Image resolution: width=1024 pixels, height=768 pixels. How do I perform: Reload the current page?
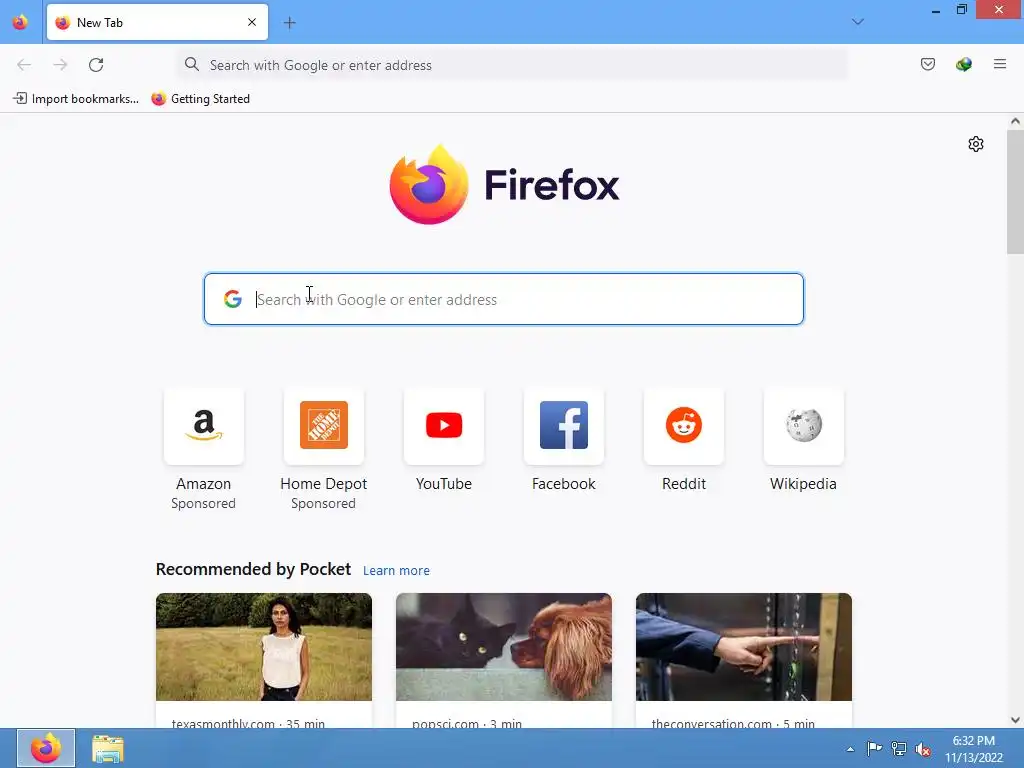coord(96,65)
